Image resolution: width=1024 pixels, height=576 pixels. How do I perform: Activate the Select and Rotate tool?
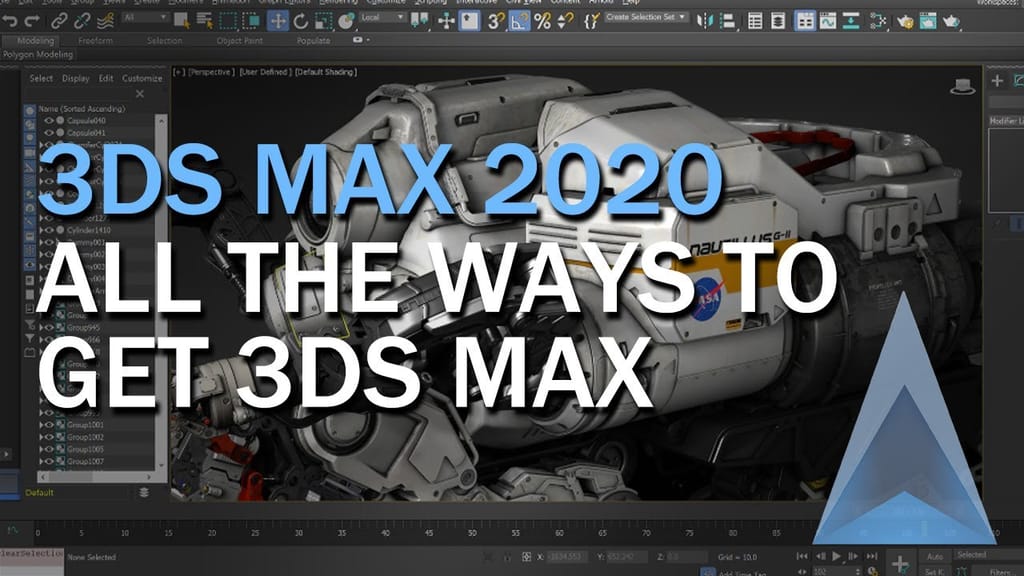click(x=301, y=17)
